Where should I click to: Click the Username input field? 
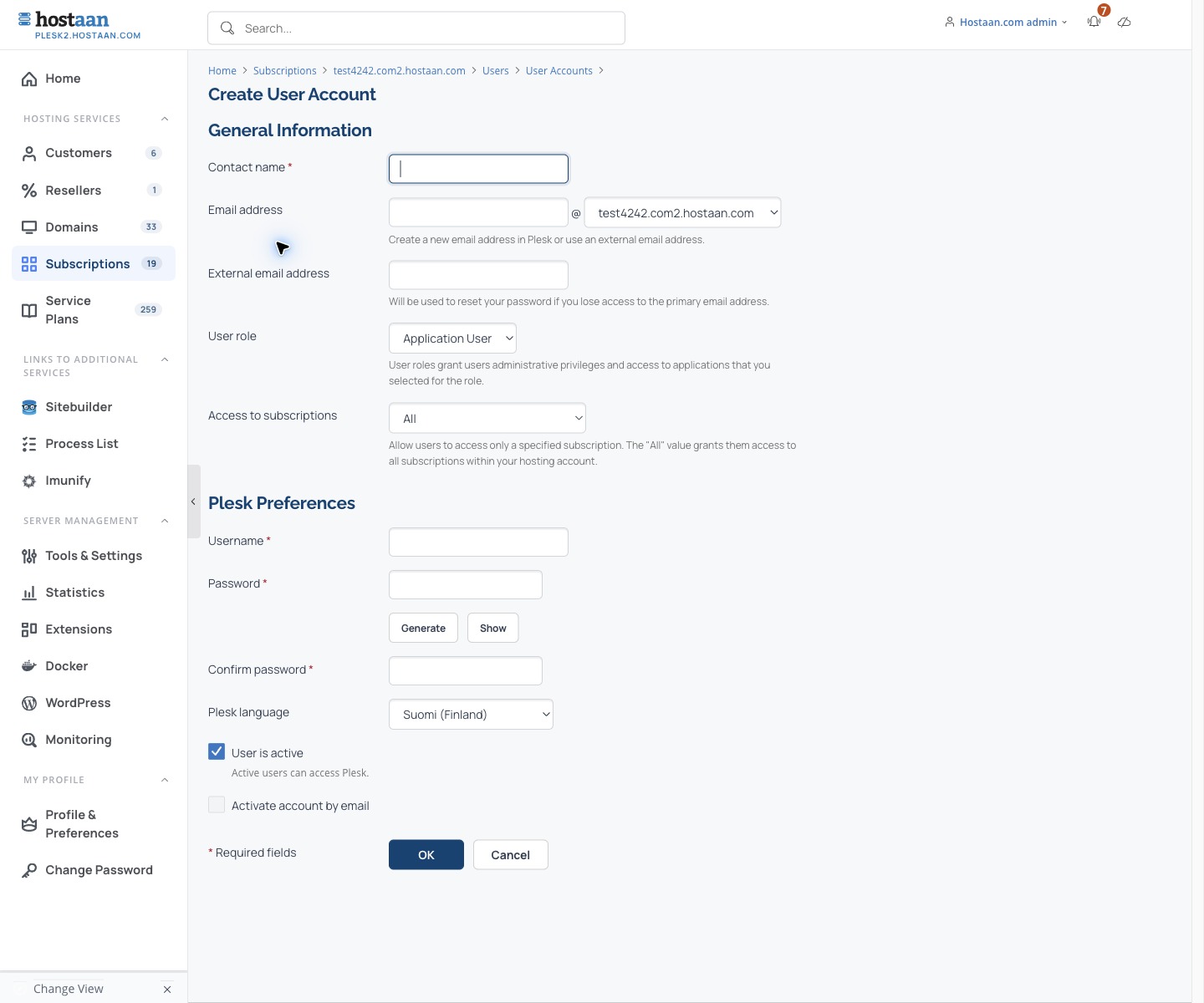pyautogui.click(x=478, y=542)
